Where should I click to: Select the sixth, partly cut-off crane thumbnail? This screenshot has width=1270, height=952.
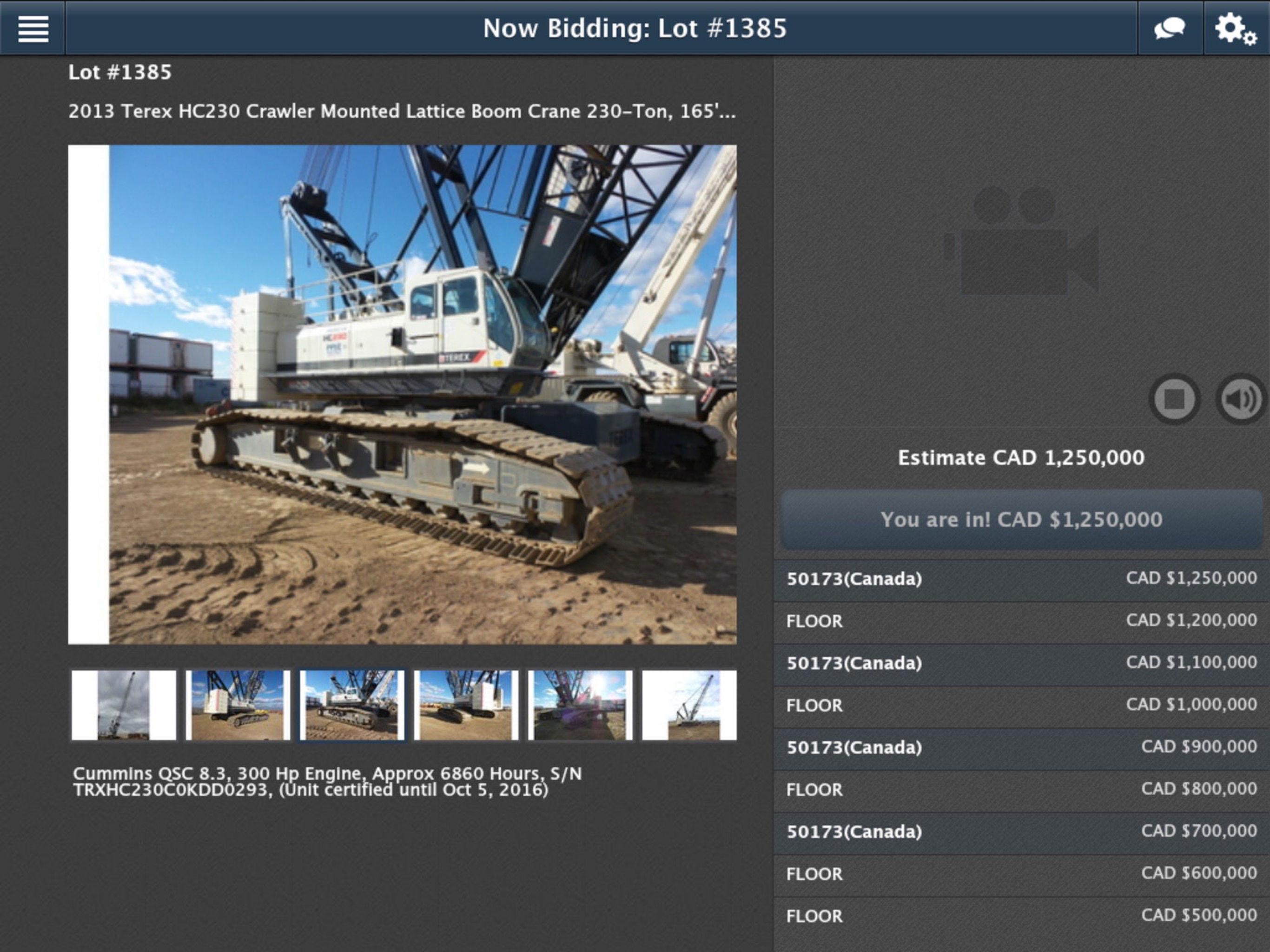click(689, 705)
